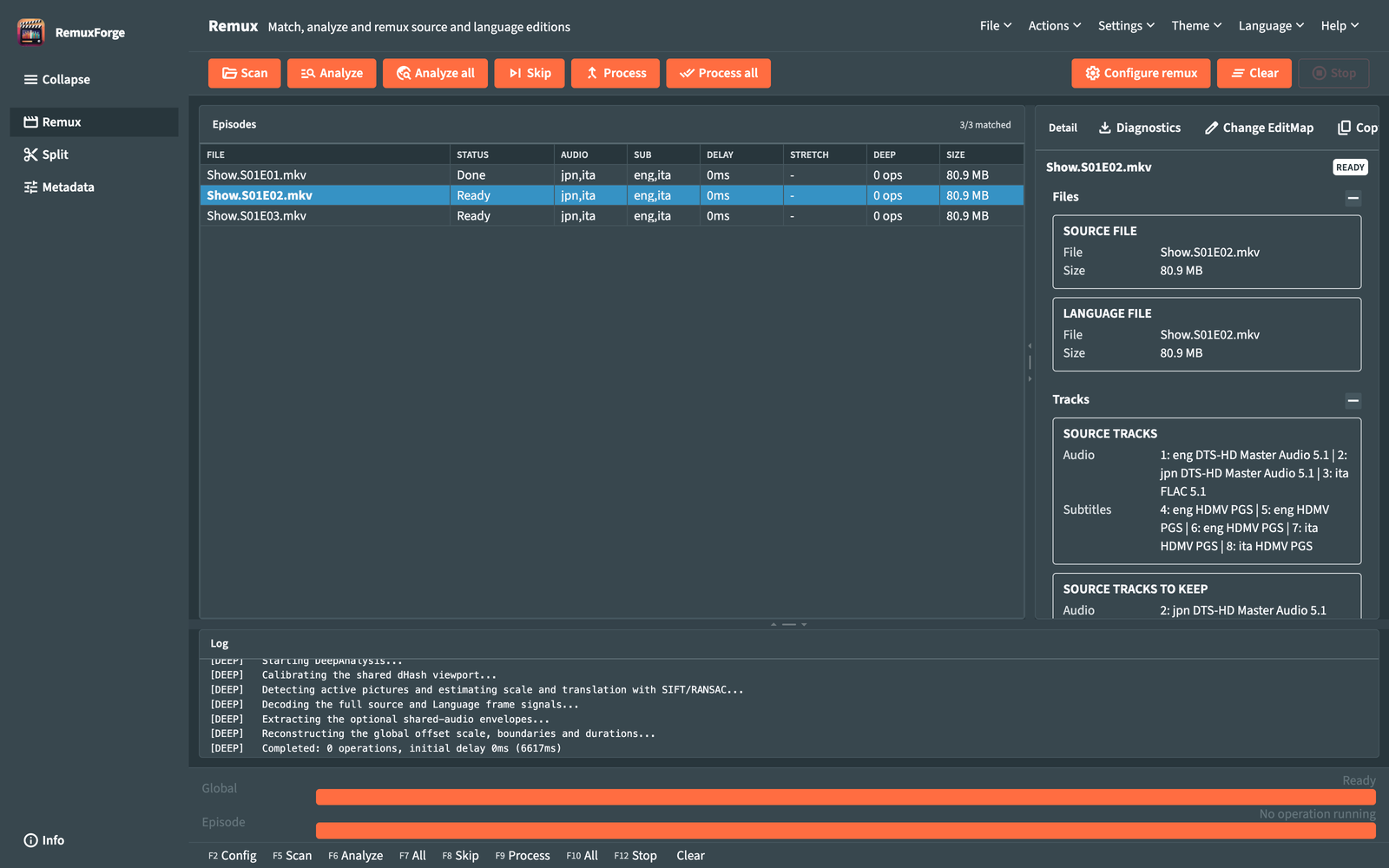The image size is (1389, 868).
Task: Click the Global progress bar
Action: tap(846, 797)
